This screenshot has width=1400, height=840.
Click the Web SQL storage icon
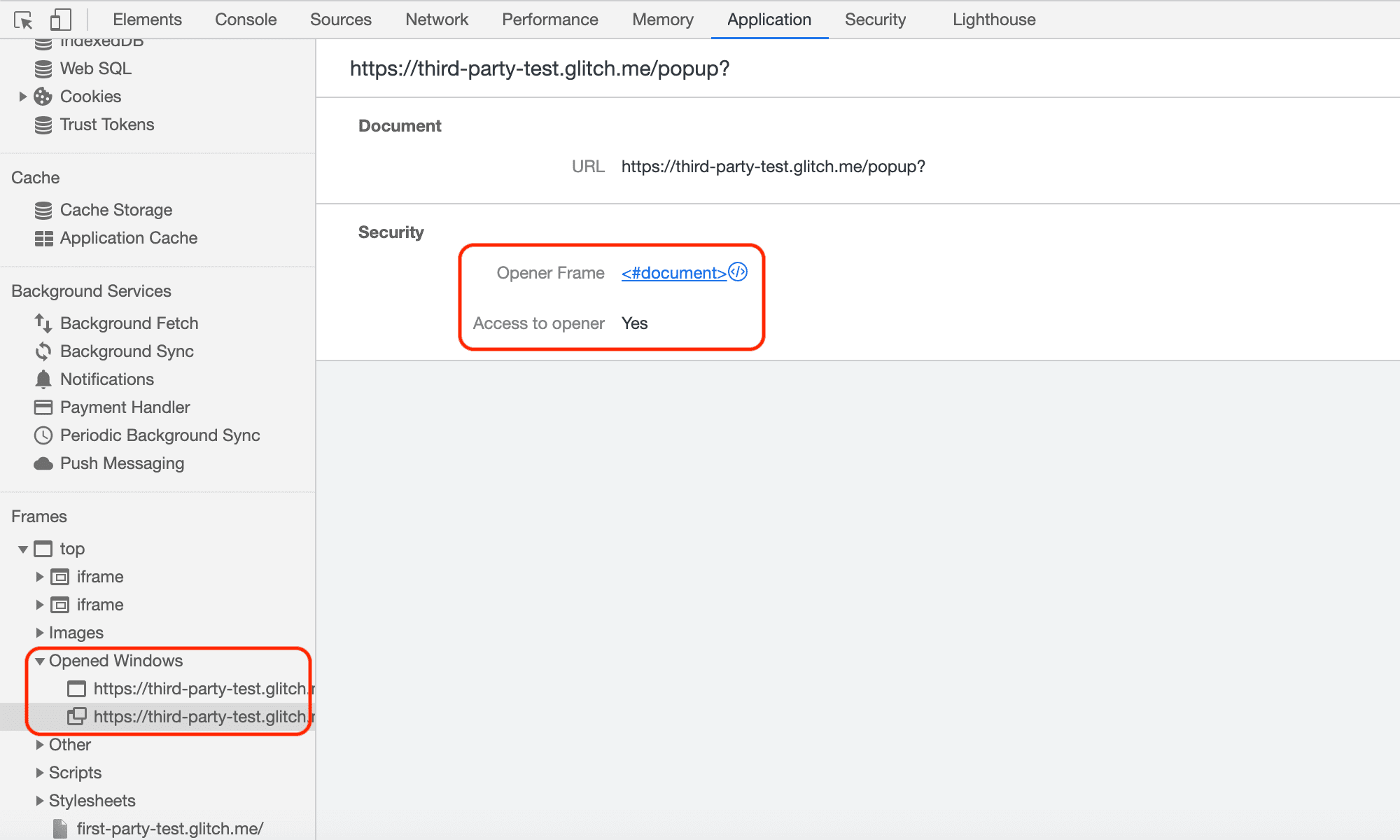click(45, 68)
